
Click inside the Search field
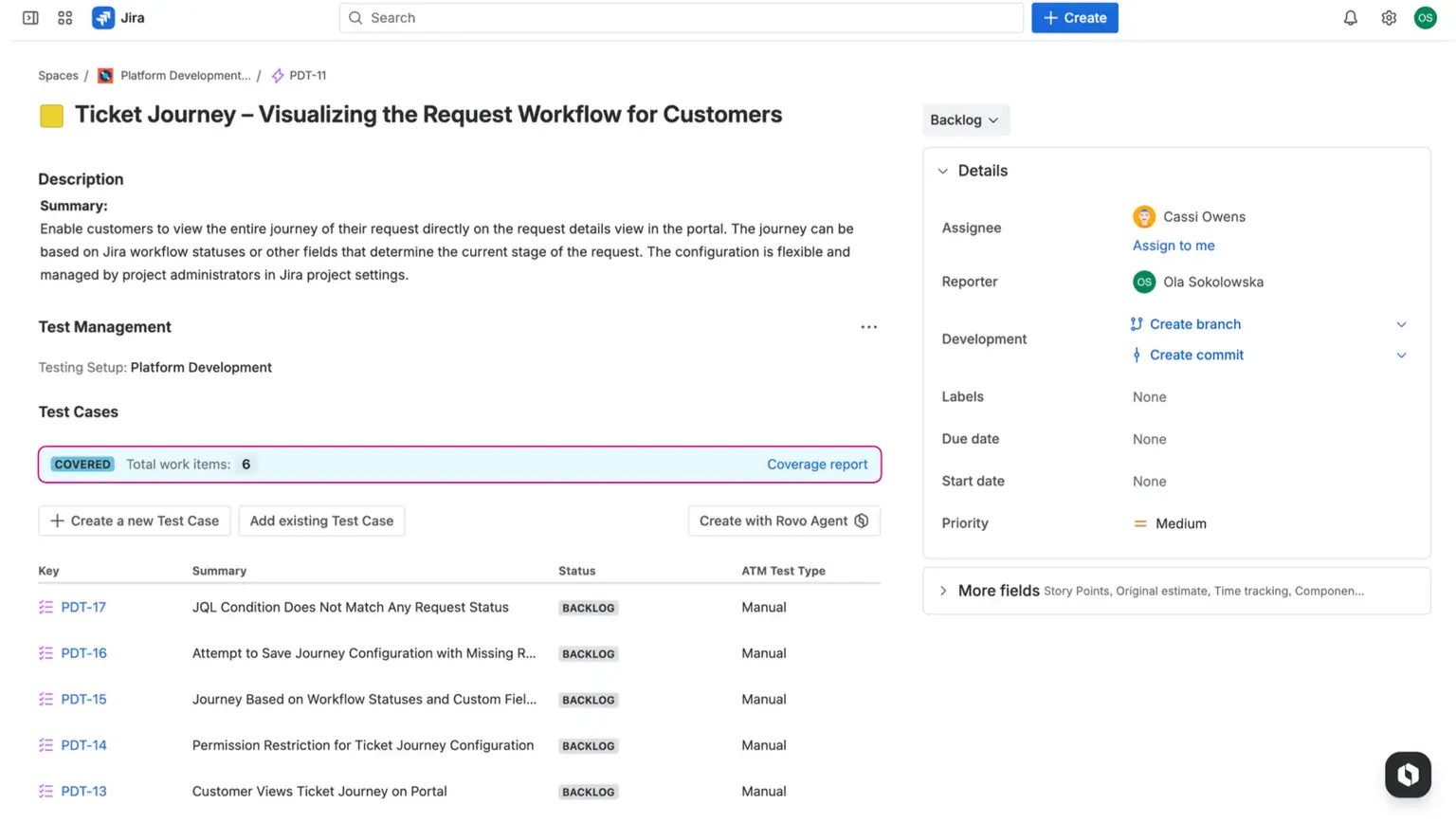681,17
